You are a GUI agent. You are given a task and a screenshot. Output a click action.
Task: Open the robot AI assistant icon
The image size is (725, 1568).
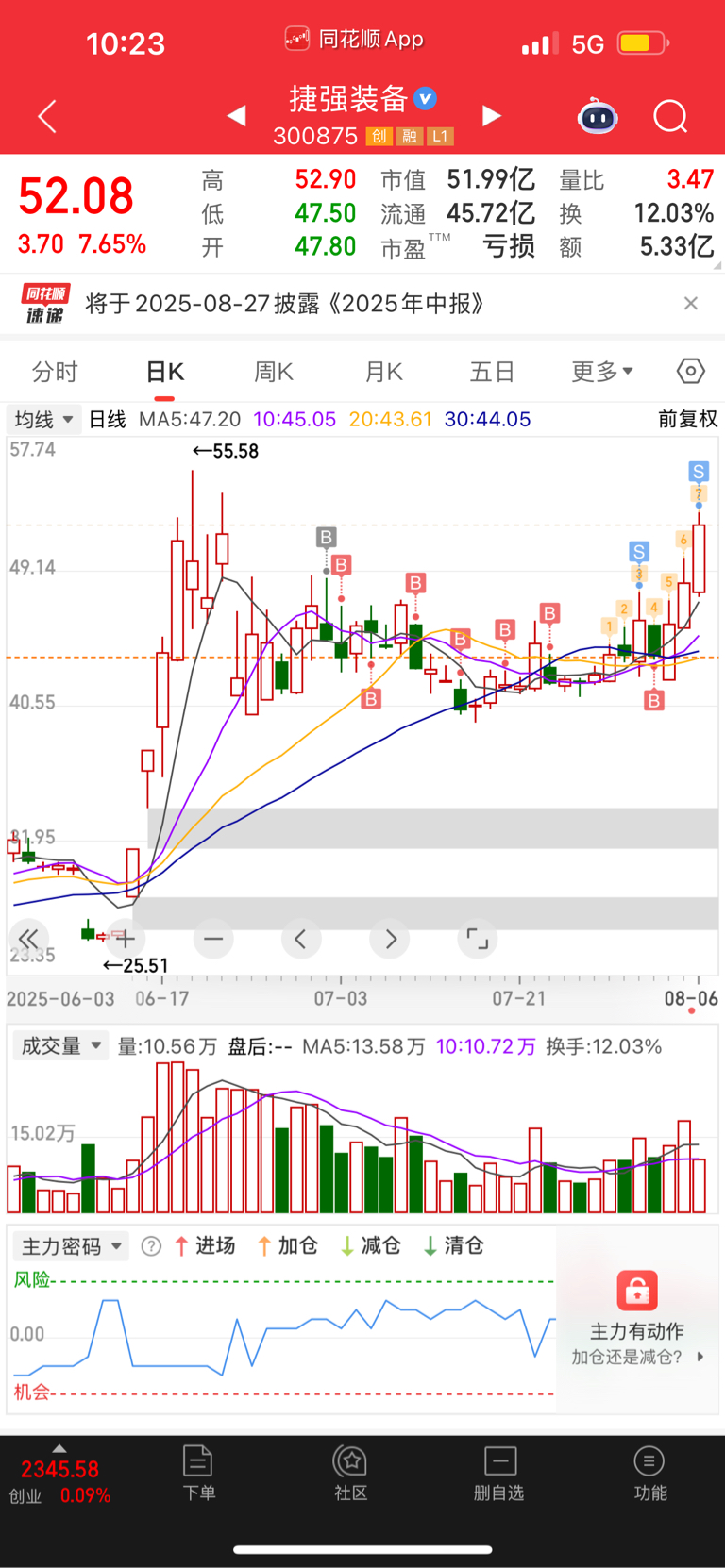(x=598, y=116)
